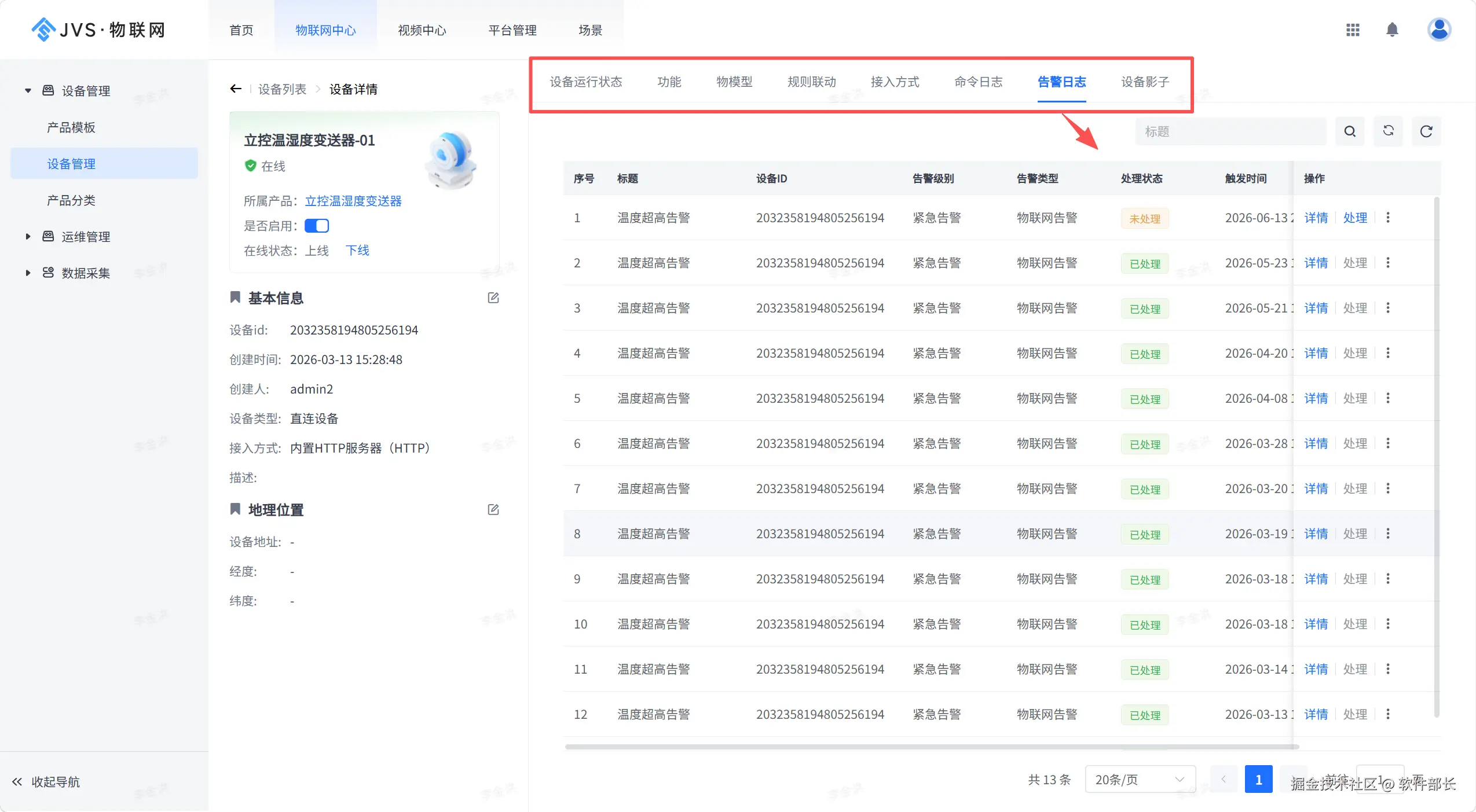Open 详情 for alarm row 12
The image size is (1476, 812).
[1316, 714]
